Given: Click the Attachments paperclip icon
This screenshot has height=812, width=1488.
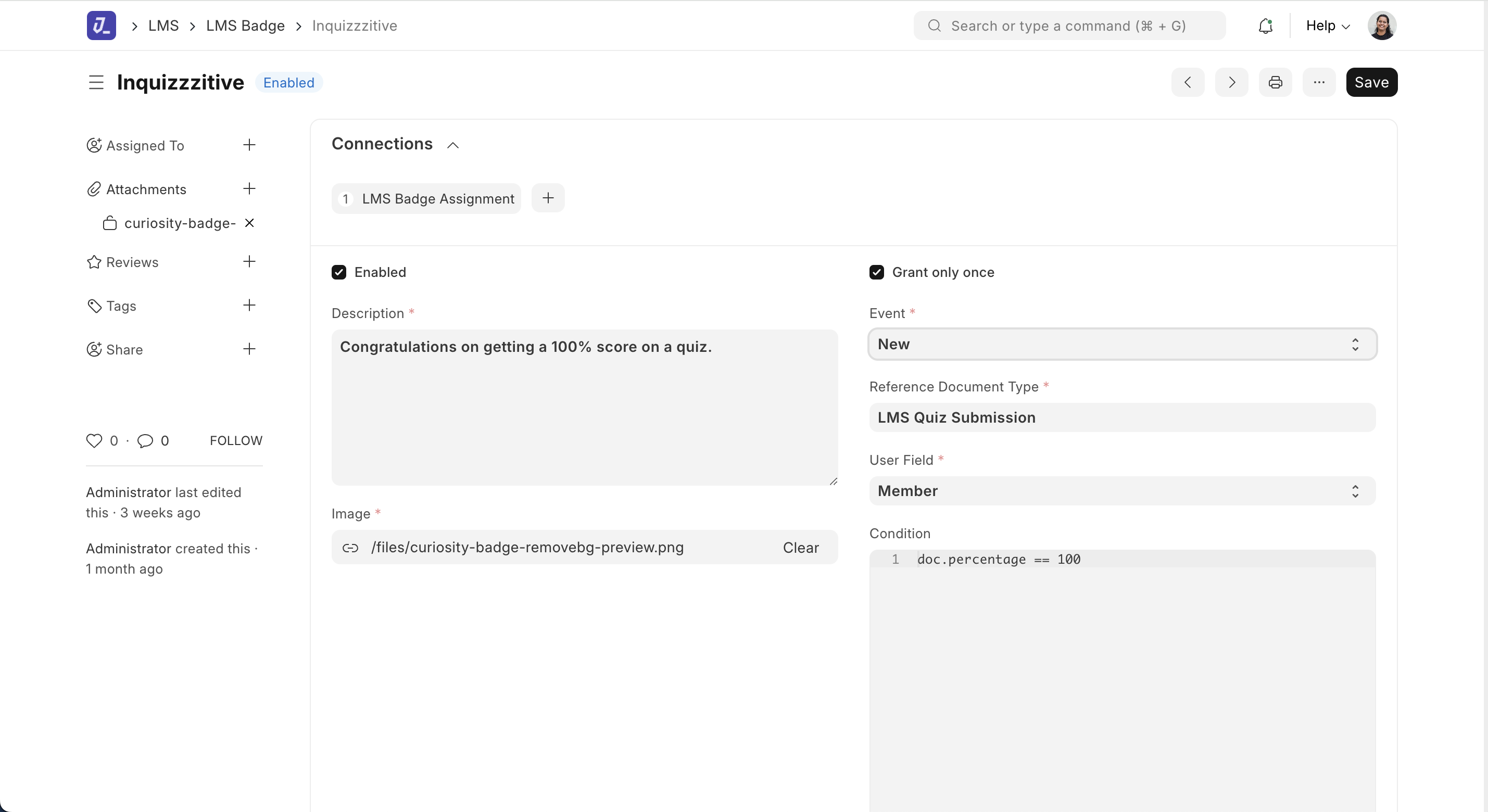Looking at the screenshot, I should [94, 189].
